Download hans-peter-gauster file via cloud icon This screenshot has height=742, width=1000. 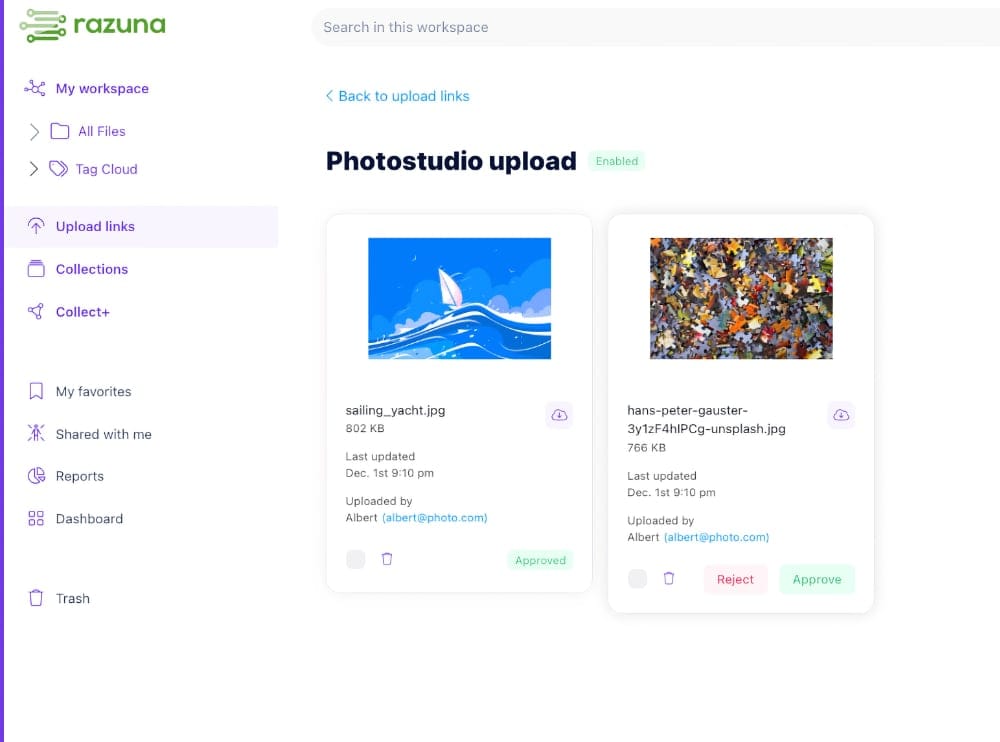841,415
